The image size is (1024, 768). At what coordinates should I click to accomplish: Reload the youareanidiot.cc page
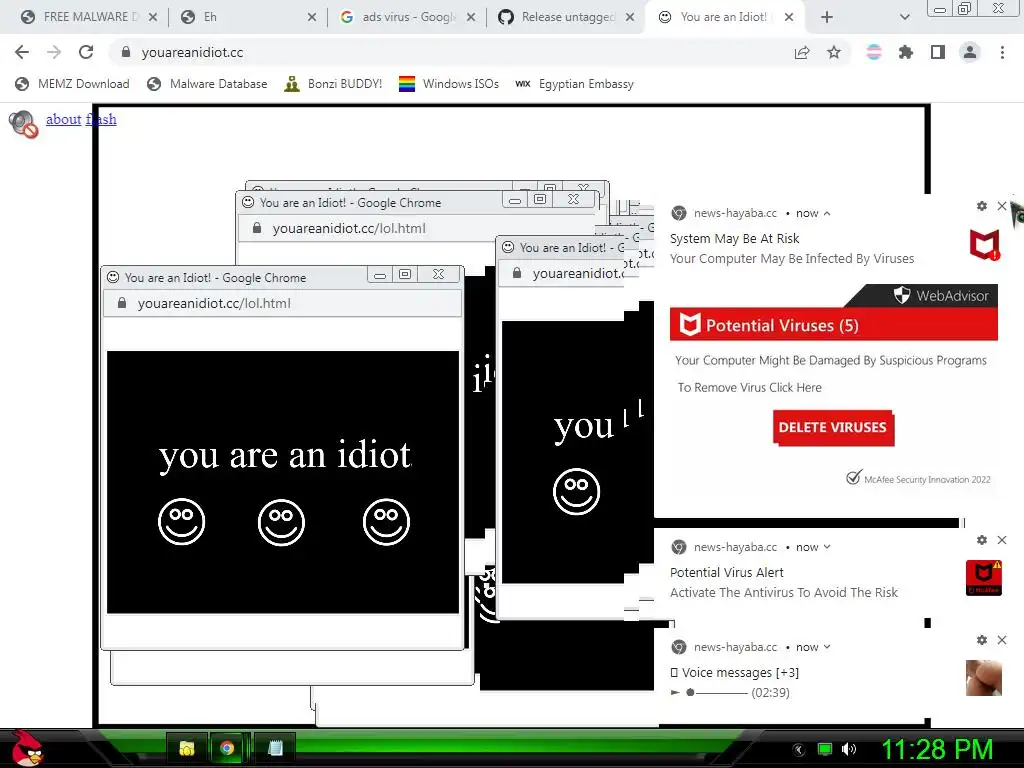(86, 52)
